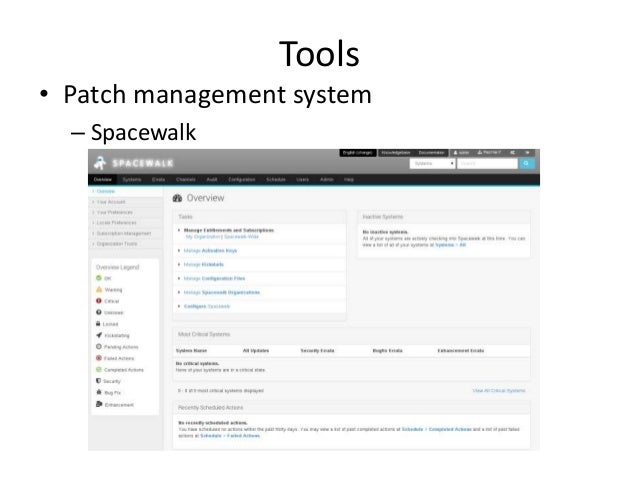Click the Overview dashboard heading icon
638x479 pixels.
coord(177,198)
